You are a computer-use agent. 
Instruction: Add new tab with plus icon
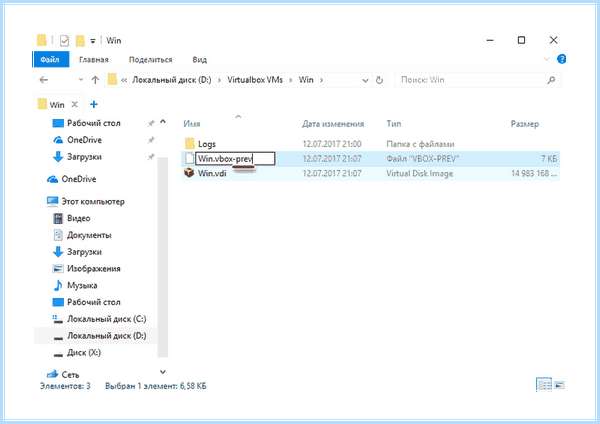tap(94, 104)
